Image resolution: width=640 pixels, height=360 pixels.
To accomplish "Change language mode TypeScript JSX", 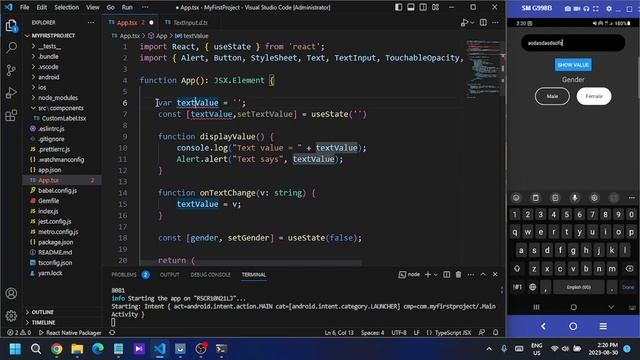I will point(453,333).
